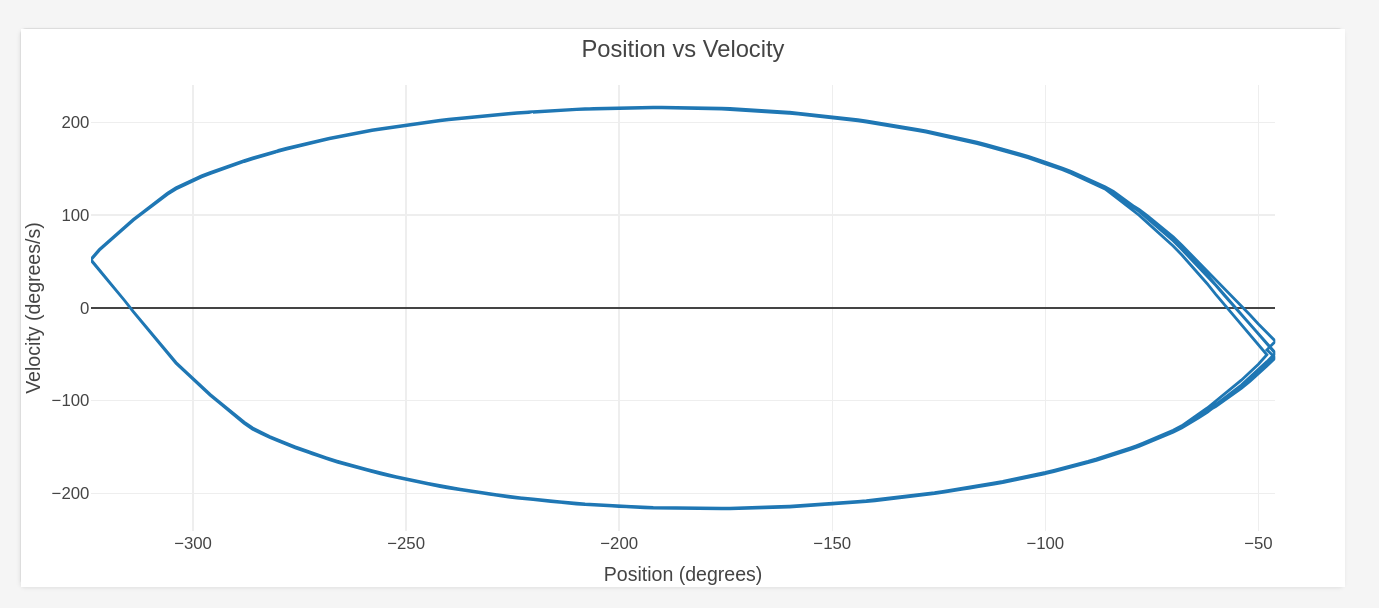
Task: Click the leftmost tip of the blue curve
Action: pos(92,260)
